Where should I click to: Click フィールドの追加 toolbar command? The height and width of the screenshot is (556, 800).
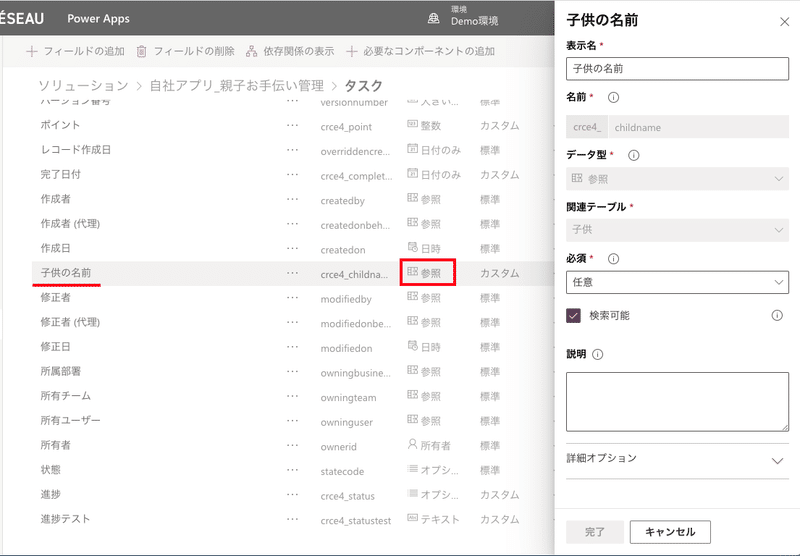pos(76,52)
